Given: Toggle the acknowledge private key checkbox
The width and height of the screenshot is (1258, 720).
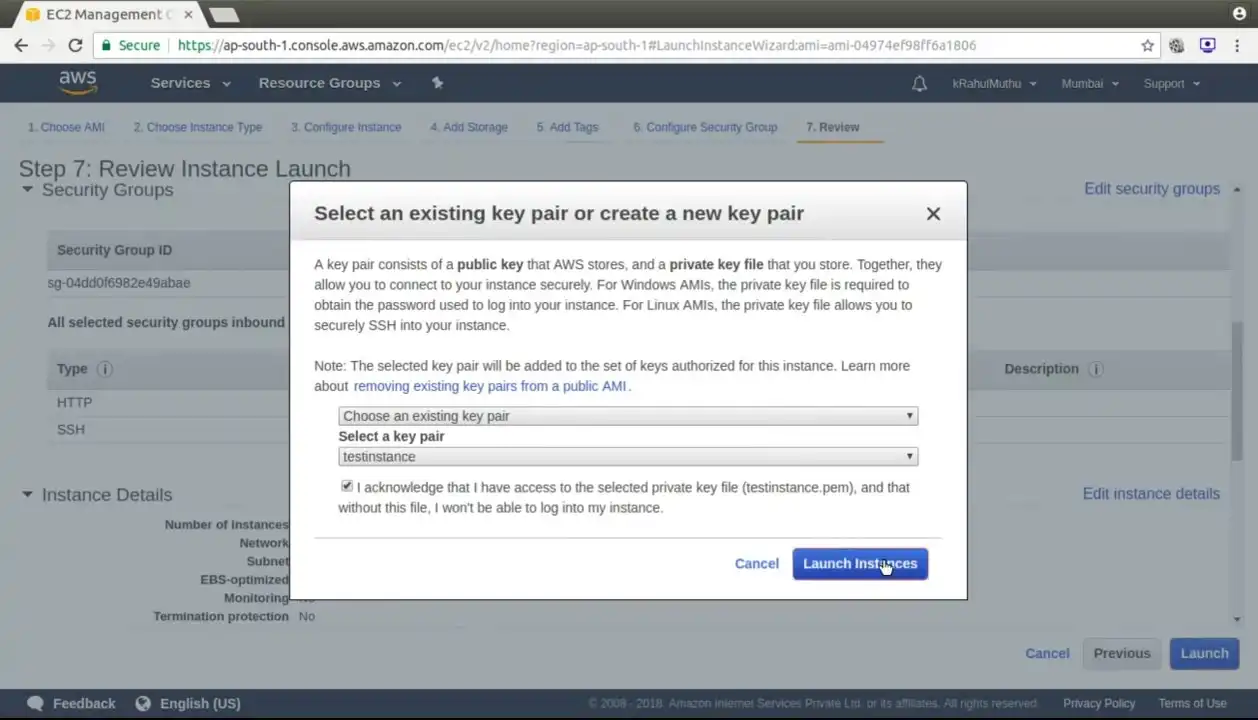Looking at the screenshot, I should coord(347,486).
